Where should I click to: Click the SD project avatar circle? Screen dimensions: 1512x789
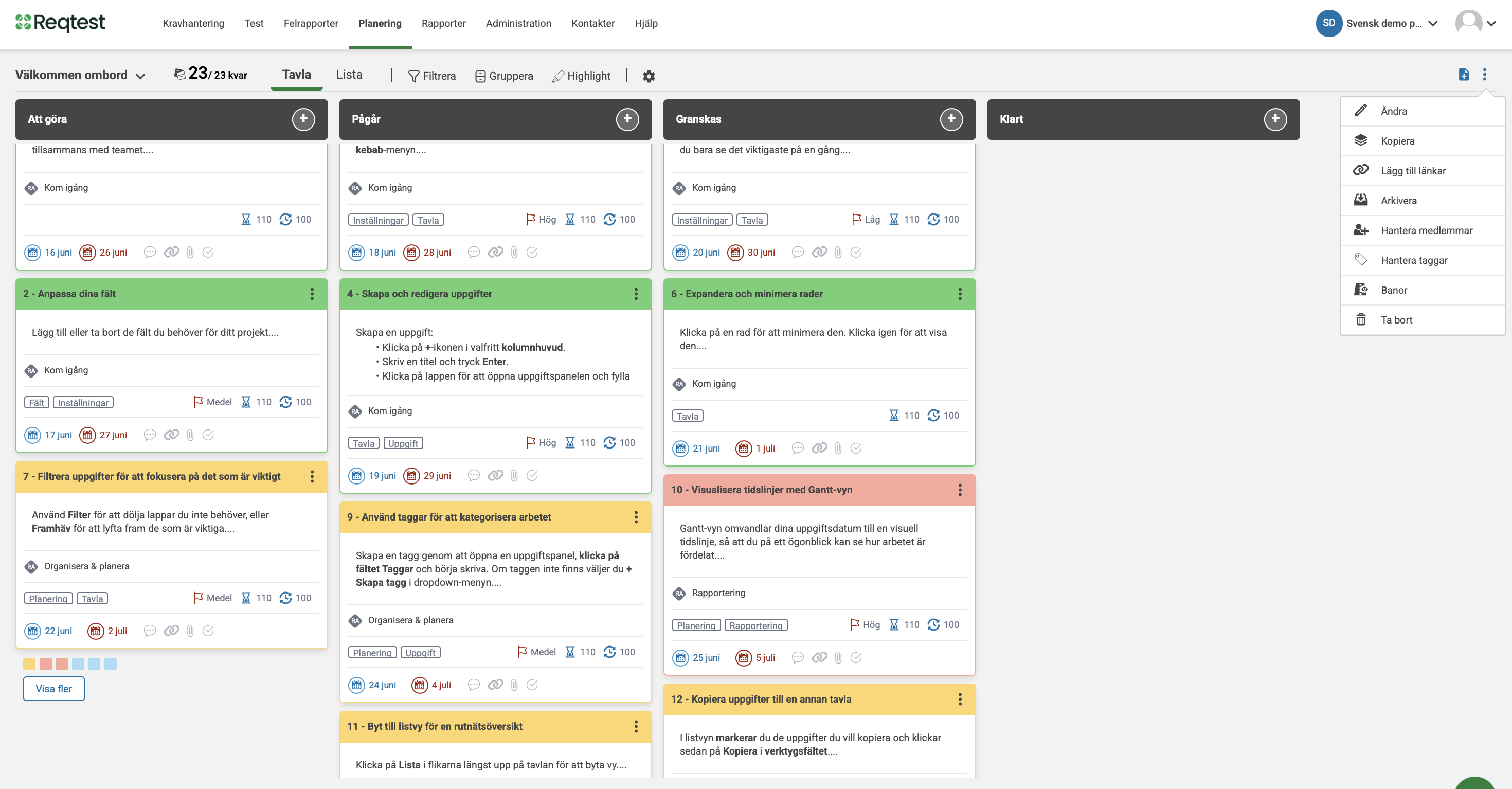click(x=1329, y=24)
